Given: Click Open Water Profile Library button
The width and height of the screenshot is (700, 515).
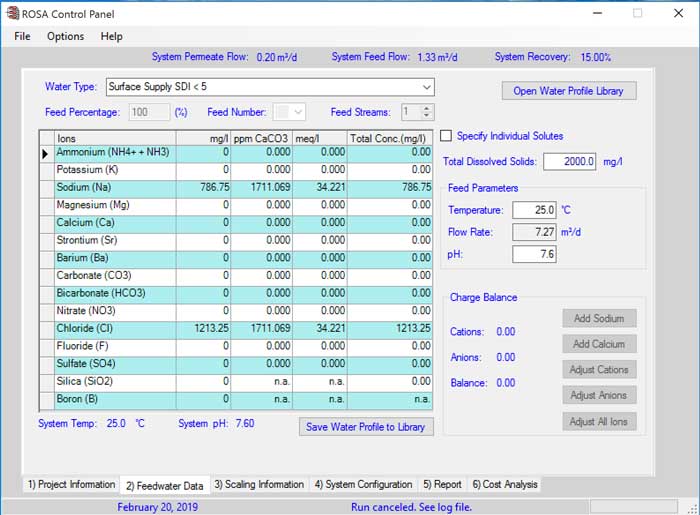Looking at the screenshot, I should coord(569,91).
